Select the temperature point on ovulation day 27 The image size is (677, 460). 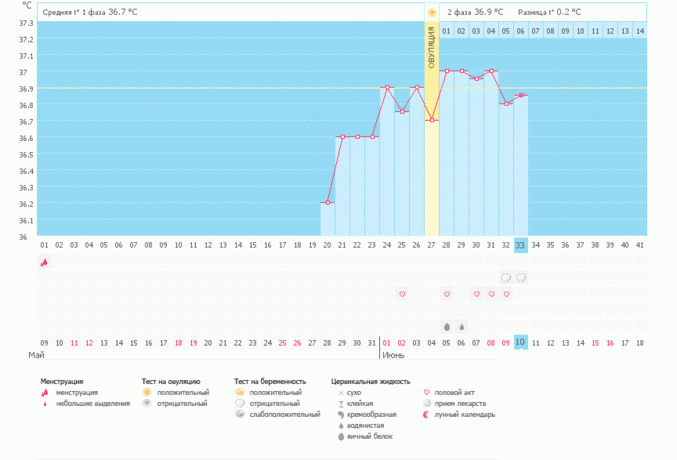tap(432, 120)
